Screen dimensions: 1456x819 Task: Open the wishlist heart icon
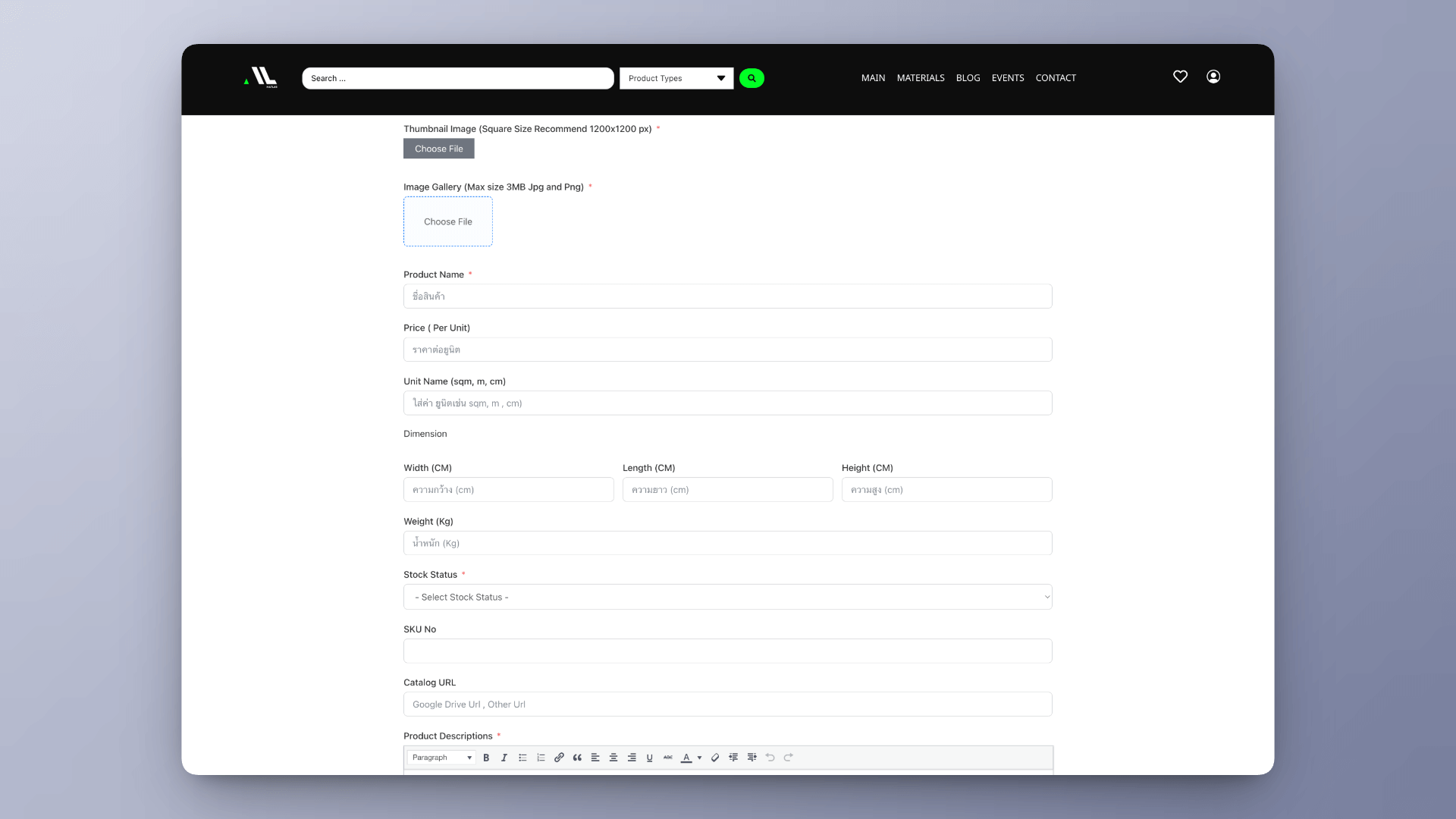[x=1180, y=77]
